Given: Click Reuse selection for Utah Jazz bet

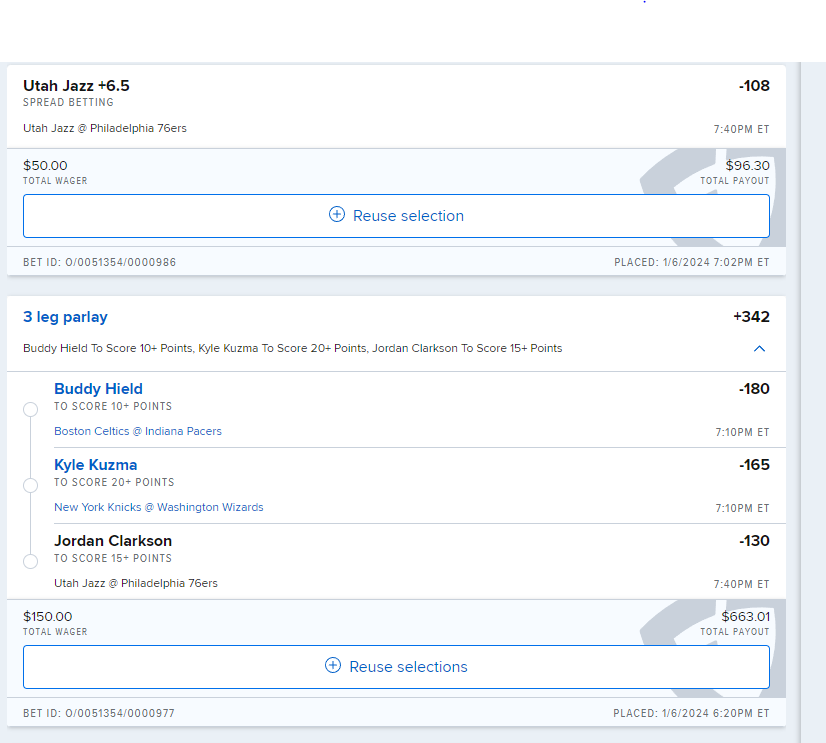Looking at the screenshot, I should (396, 216).
